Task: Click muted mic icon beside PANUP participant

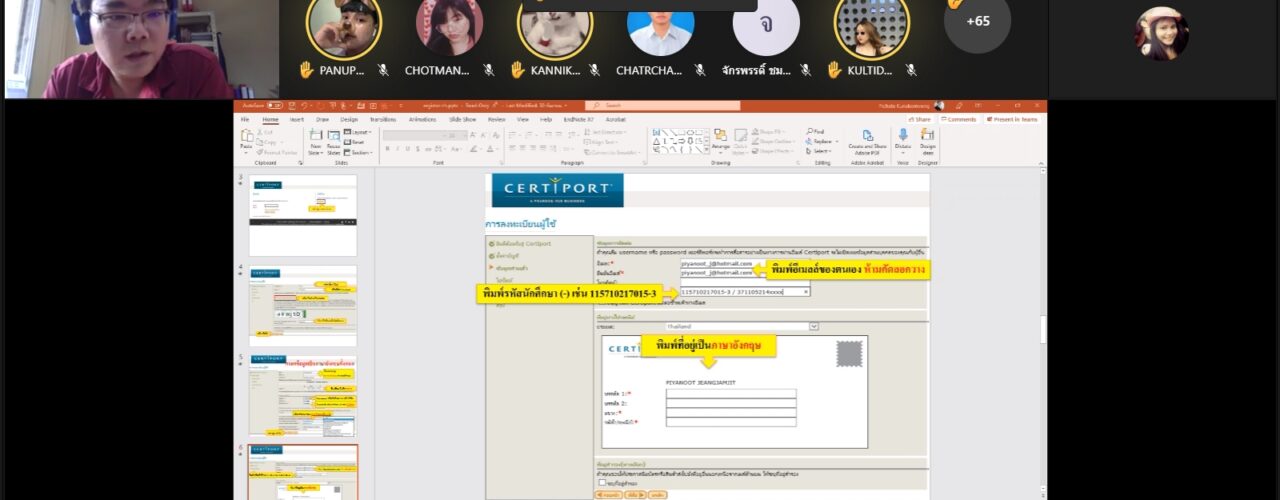Action: (x=383, y=70)
